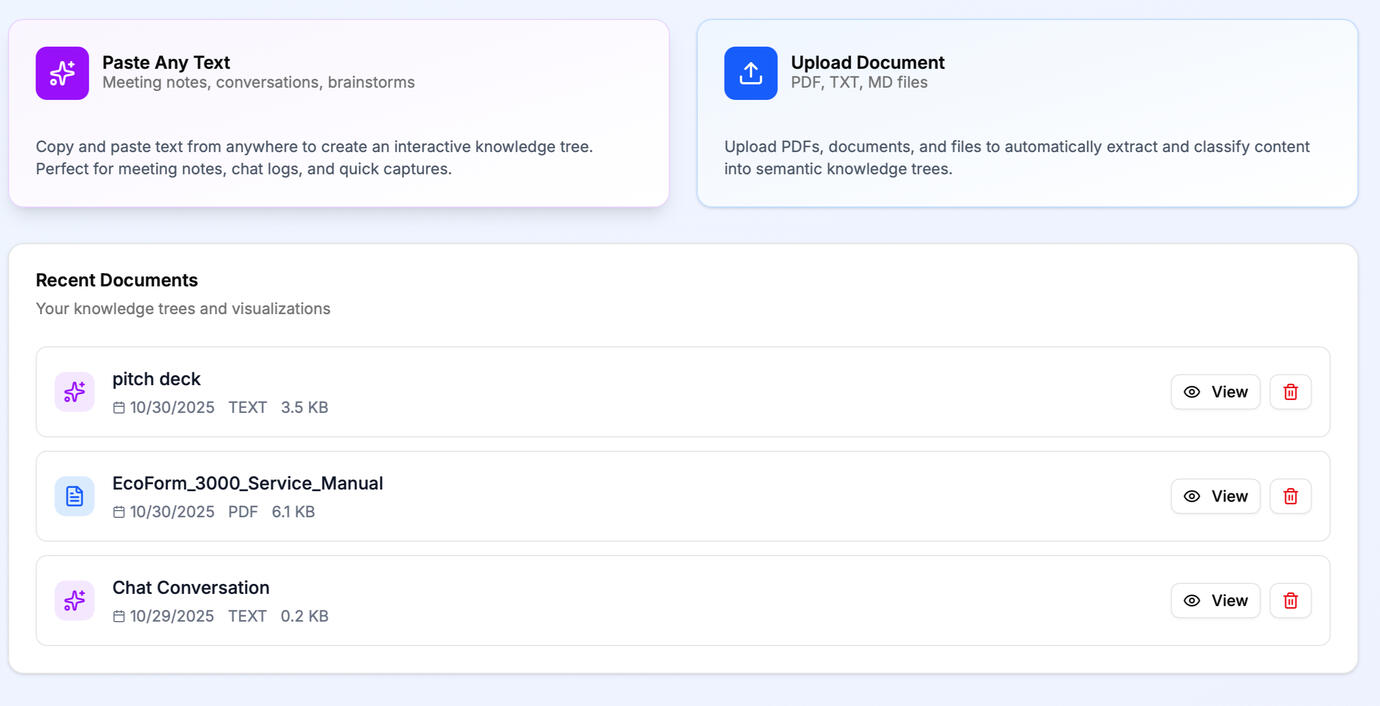Viewport: 1380px width, 706px height.
Task: View the Chat Conversation document
Action: [1215, 600]
